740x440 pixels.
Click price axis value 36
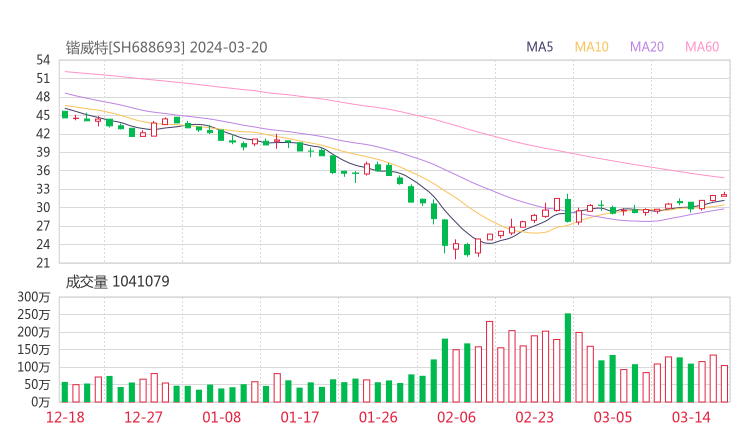click(43, 170)
